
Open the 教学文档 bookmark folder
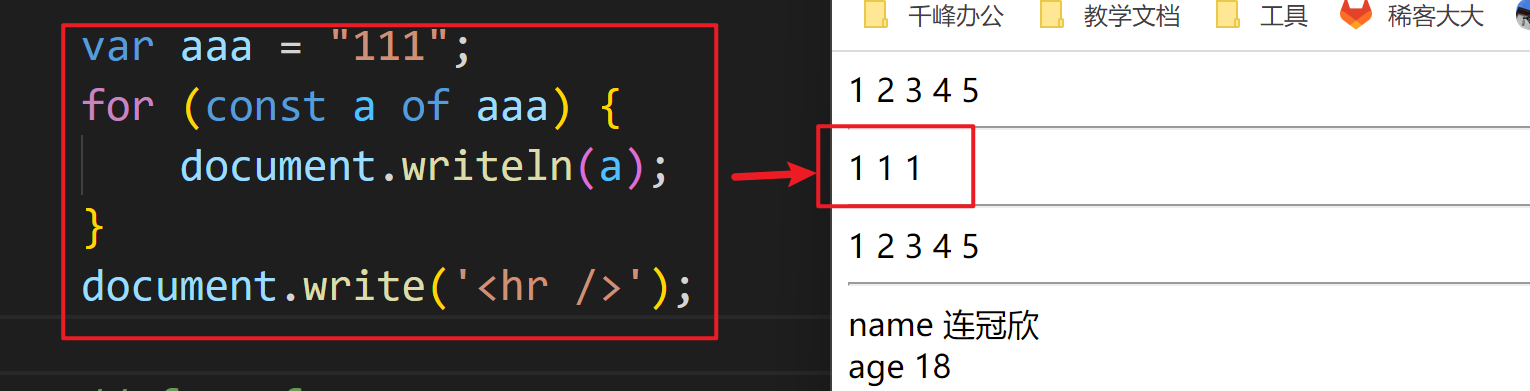(1110, 15)
